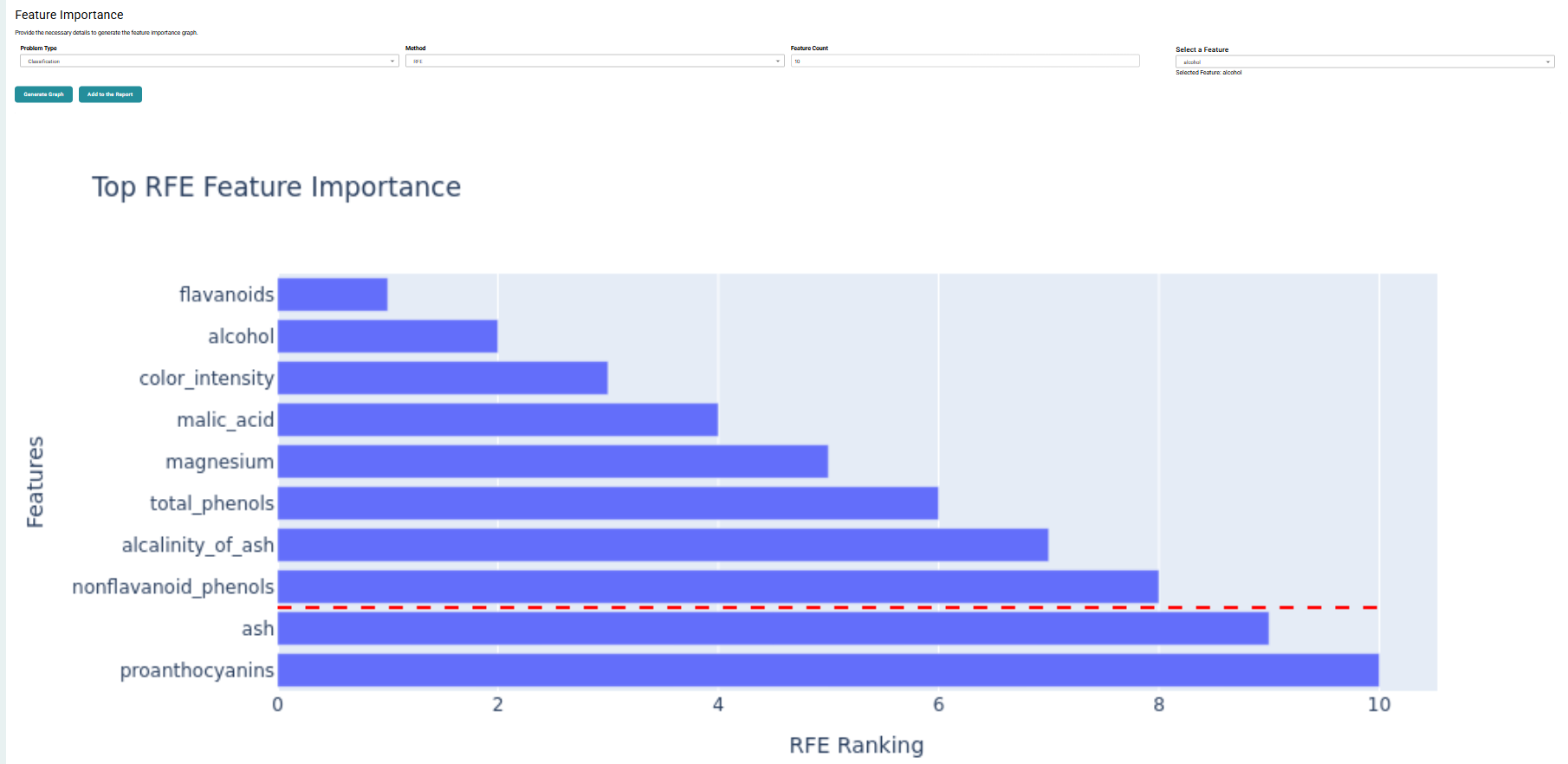Image resolution: width=1568 pixels, height=764 pixels.
Task: Click the flavanoids bar in the chart
Action: (331, 294)
